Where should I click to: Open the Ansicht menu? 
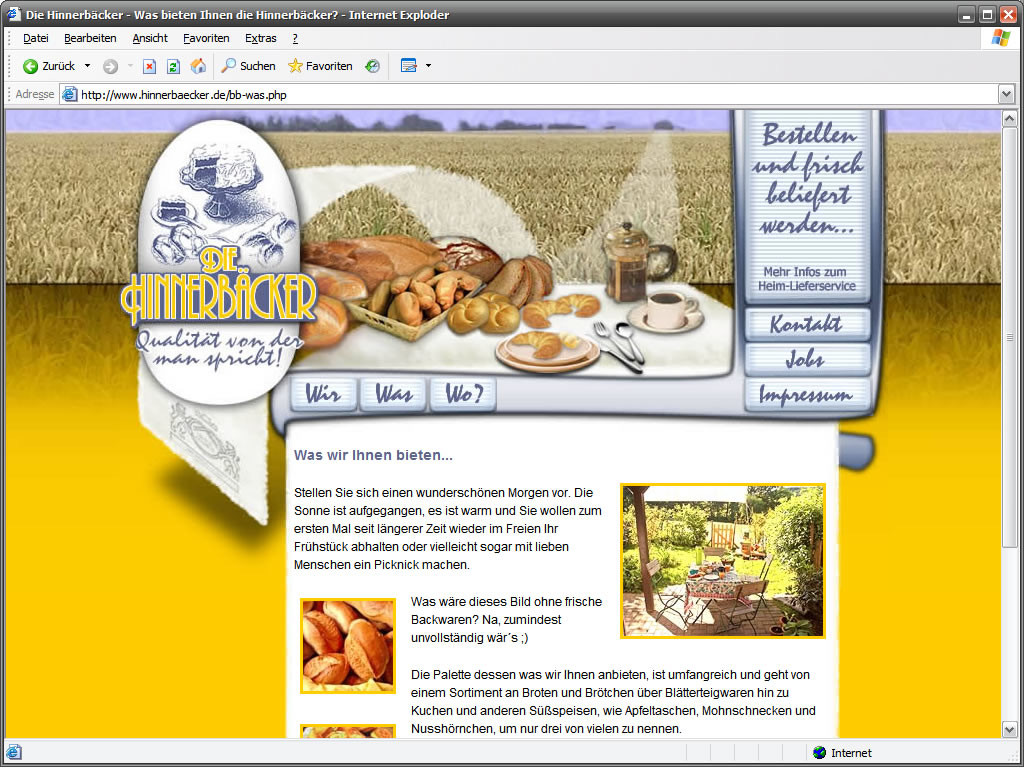[x=150, y=39]
